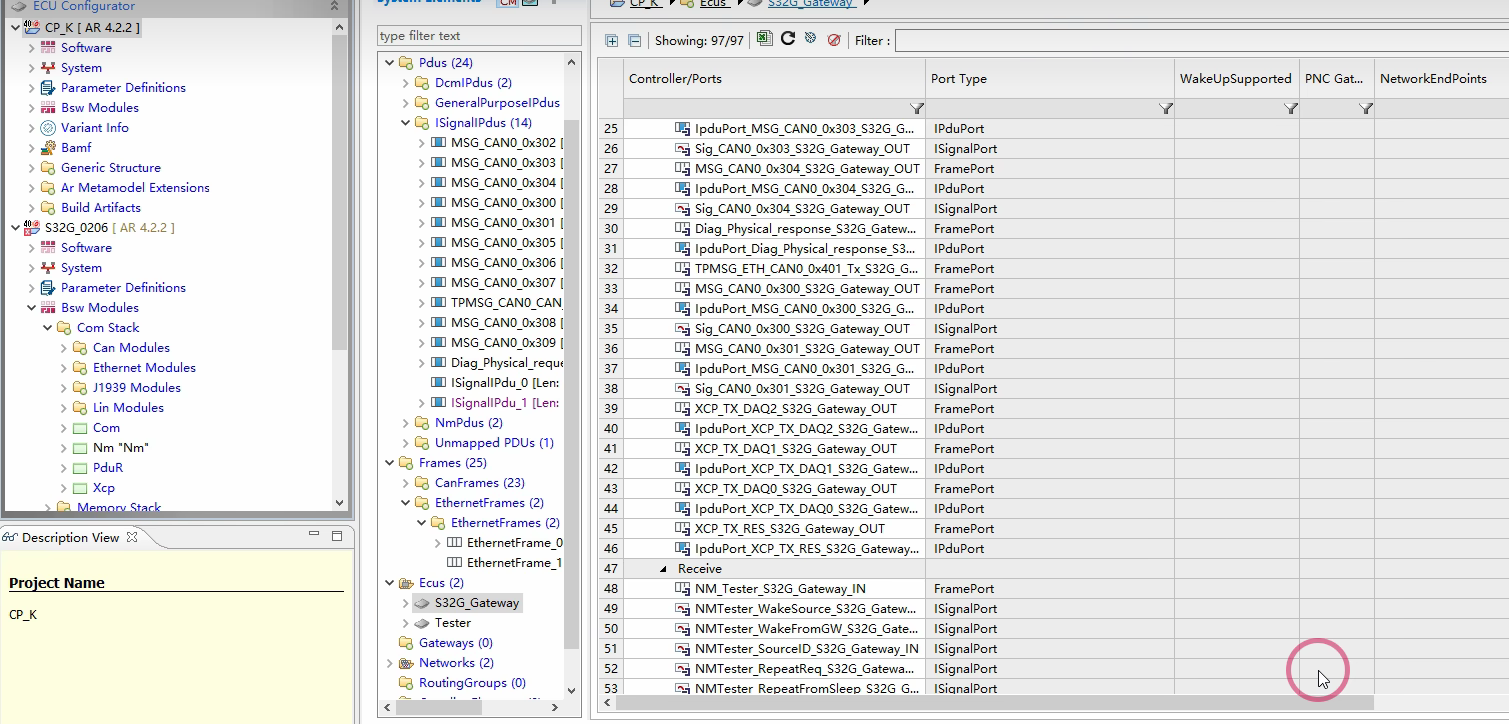Click the expand all rows icon in table toolbar
This screenshot has height=724, width=1509.
tap(612, 41)
